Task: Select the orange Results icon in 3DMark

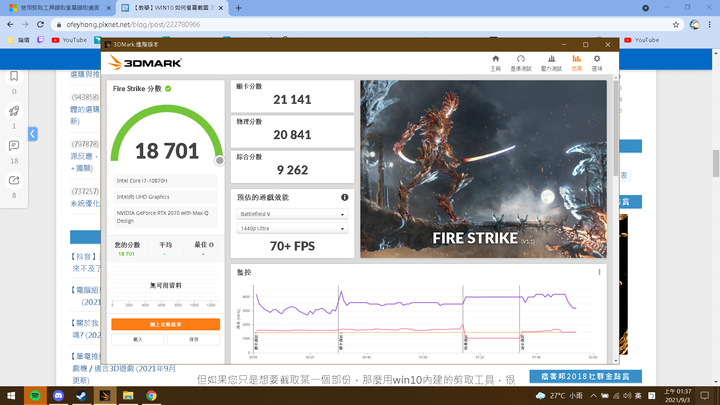Action: point(576,59)
